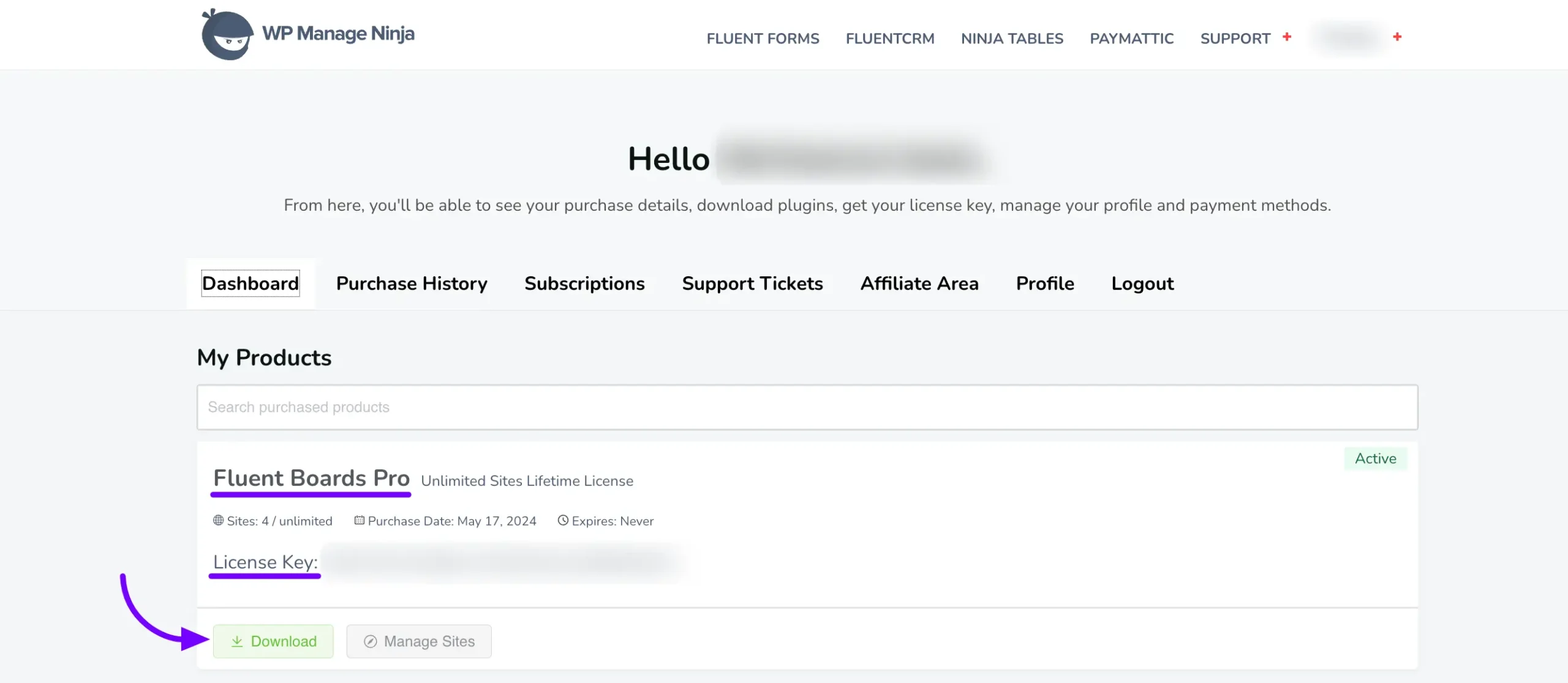Navigate to Paymattic section
Image resolution: width=1568 pixels, height=683 pixels.
[1131, 37]
